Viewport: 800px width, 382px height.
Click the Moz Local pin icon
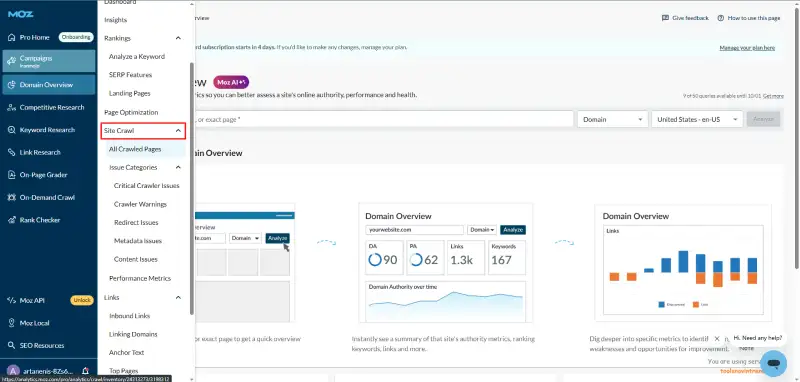pyautogui.click(x=12, y=323)
